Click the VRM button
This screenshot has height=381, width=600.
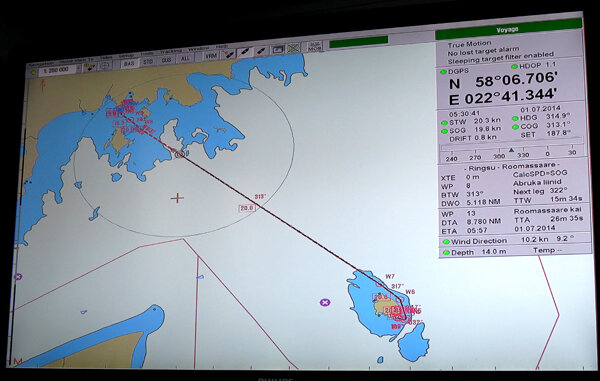[x=210, y=56]
